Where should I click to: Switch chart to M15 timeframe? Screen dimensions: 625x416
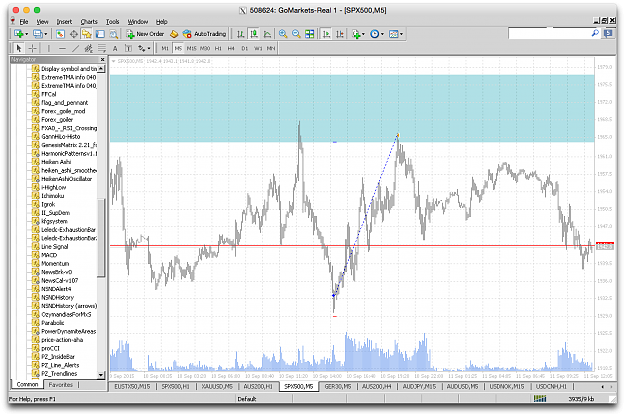tap(191, 48)
